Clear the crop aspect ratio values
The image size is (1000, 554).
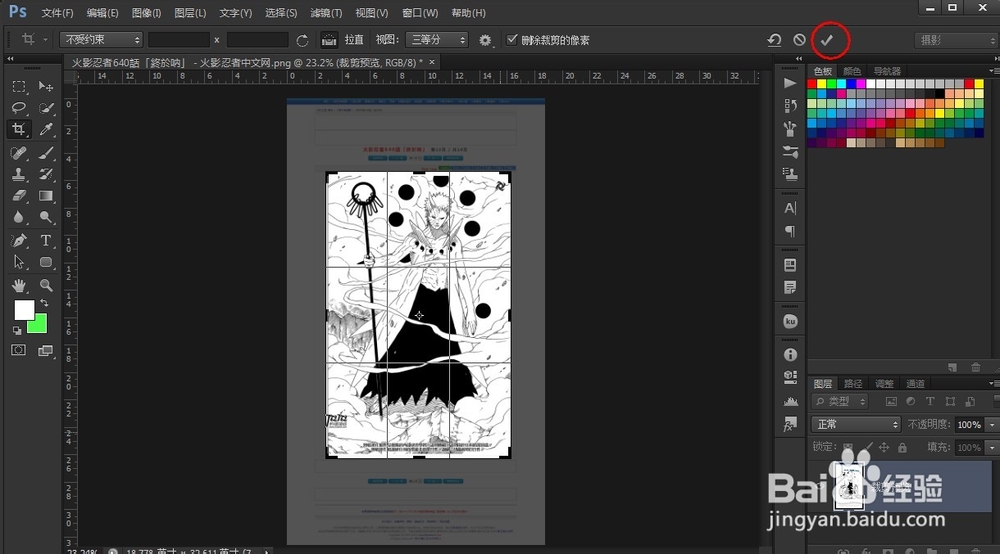(302, 40)
